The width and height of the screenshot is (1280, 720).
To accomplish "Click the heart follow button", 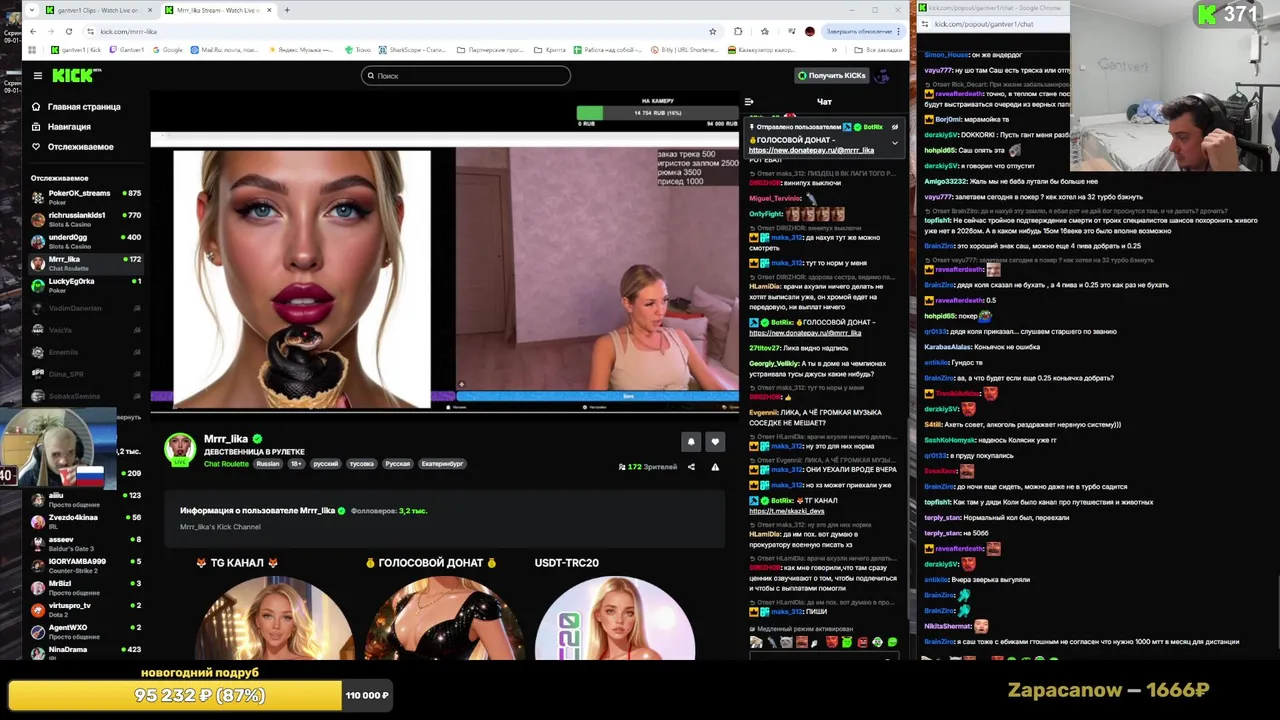I will pyautogui.click(x=715, y=441).
